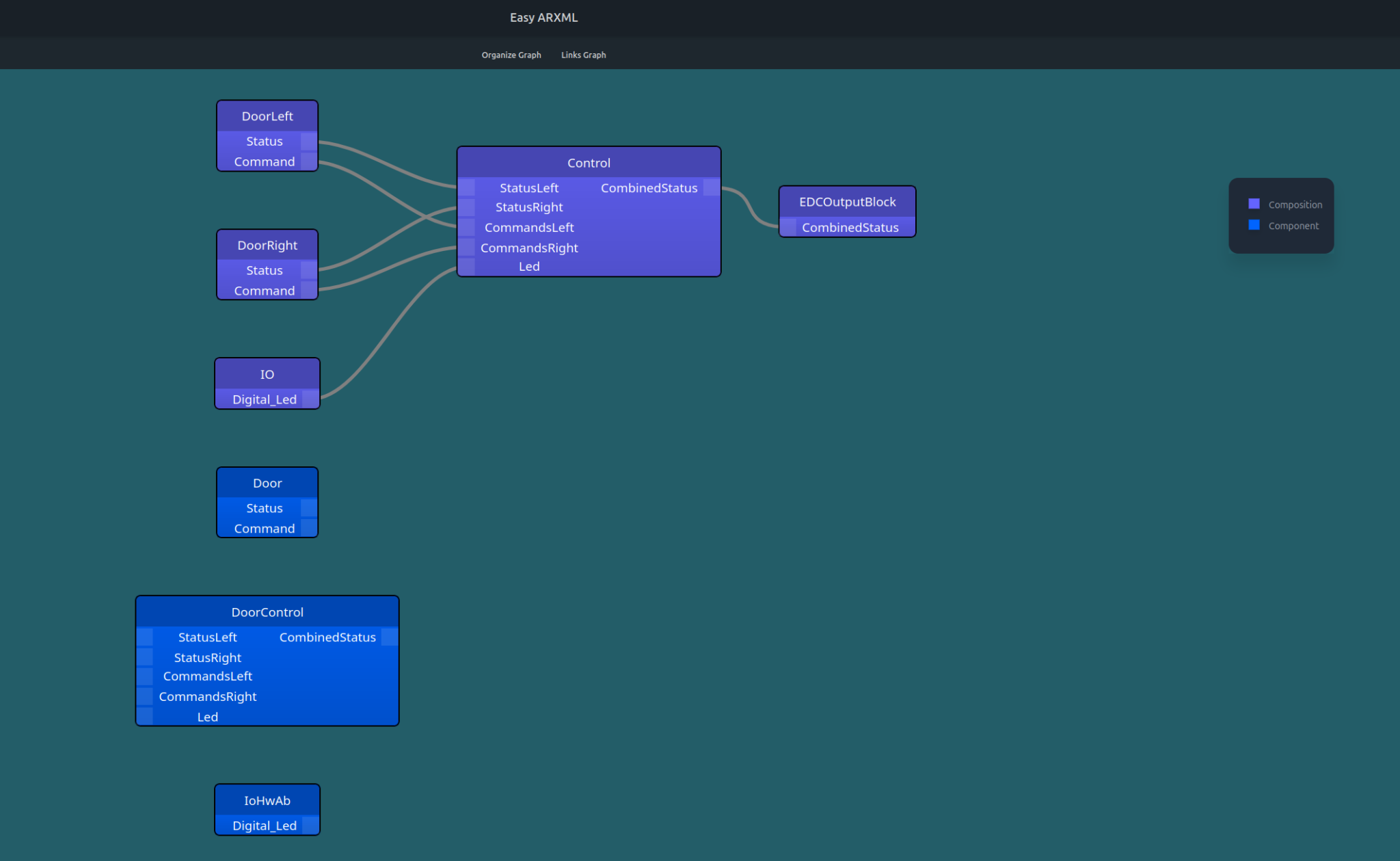Click the CombinedStatus output port on Control
Image resolution: width=1400 pixels, height=861 pixels.
(712, 187)
